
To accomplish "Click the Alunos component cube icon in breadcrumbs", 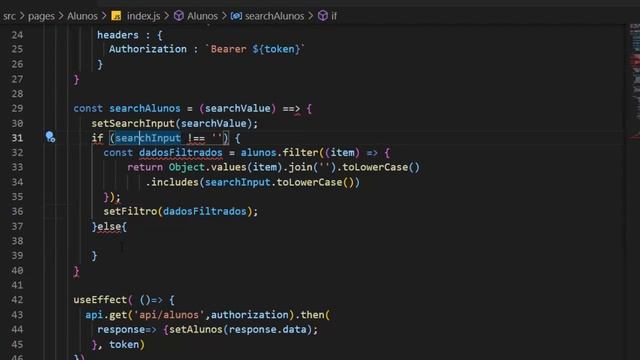I will tap(179, 16).
